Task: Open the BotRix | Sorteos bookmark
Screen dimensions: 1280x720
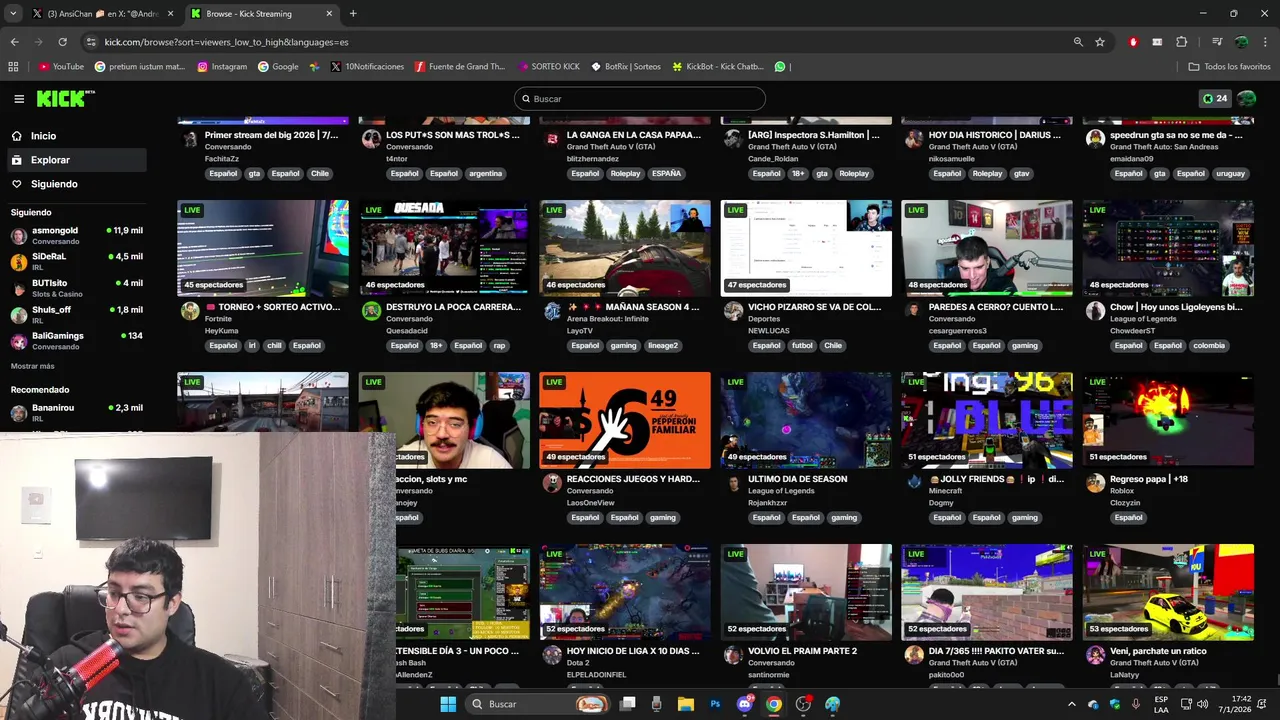Action: tap(626, 67)
